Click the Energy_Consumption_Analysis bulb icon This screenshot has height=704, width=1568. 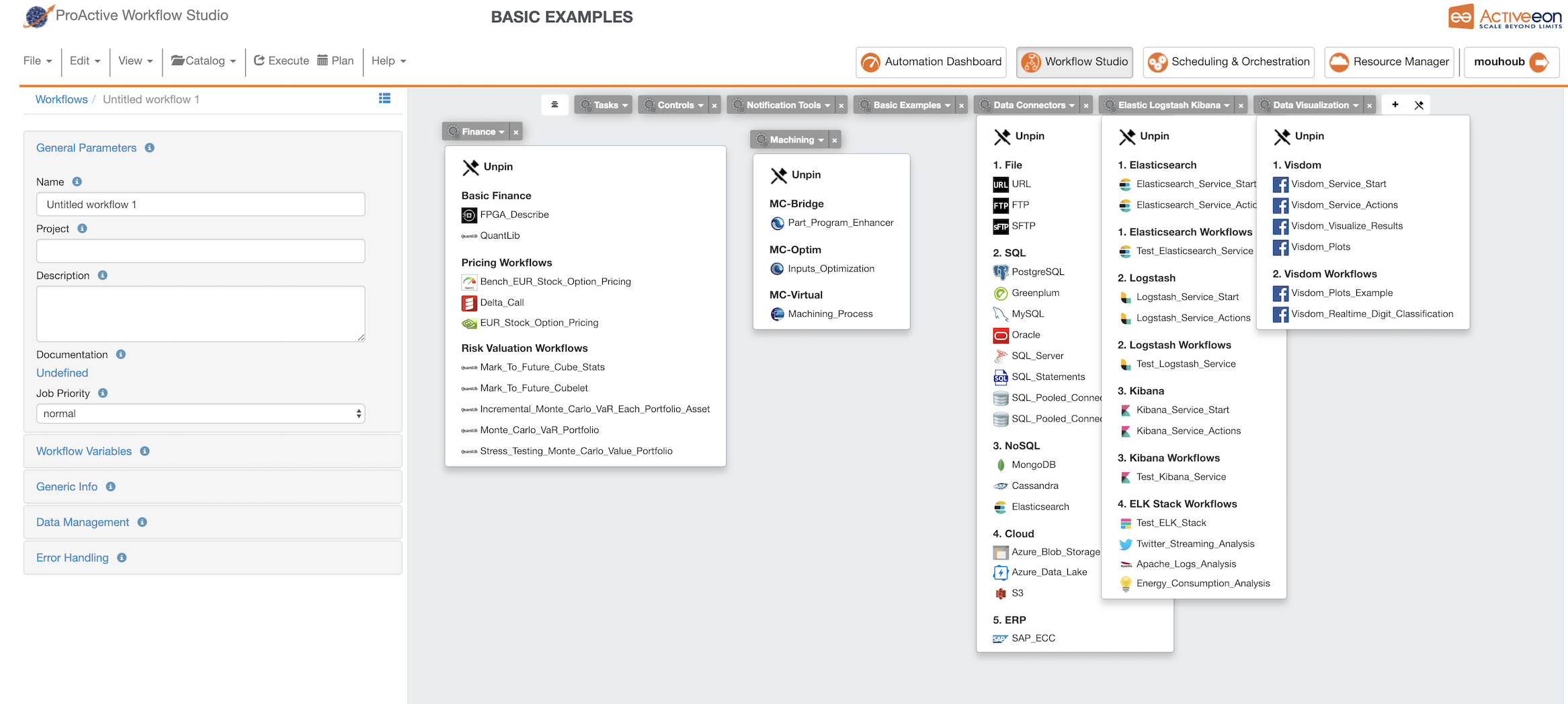click(x=1125, y=584)
